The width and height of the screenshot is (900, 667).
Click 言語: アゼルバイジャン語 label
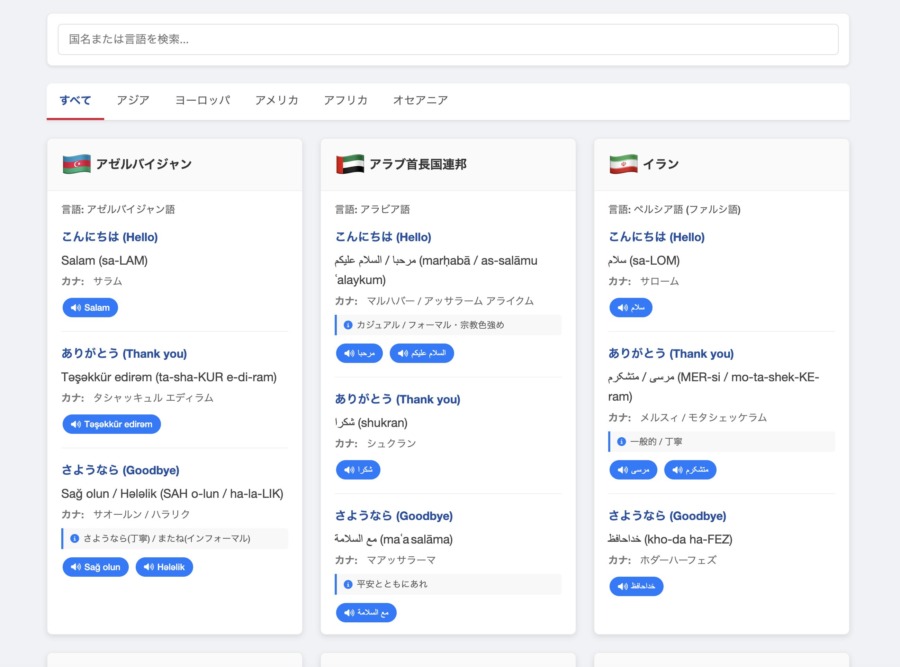pos(118,210)
